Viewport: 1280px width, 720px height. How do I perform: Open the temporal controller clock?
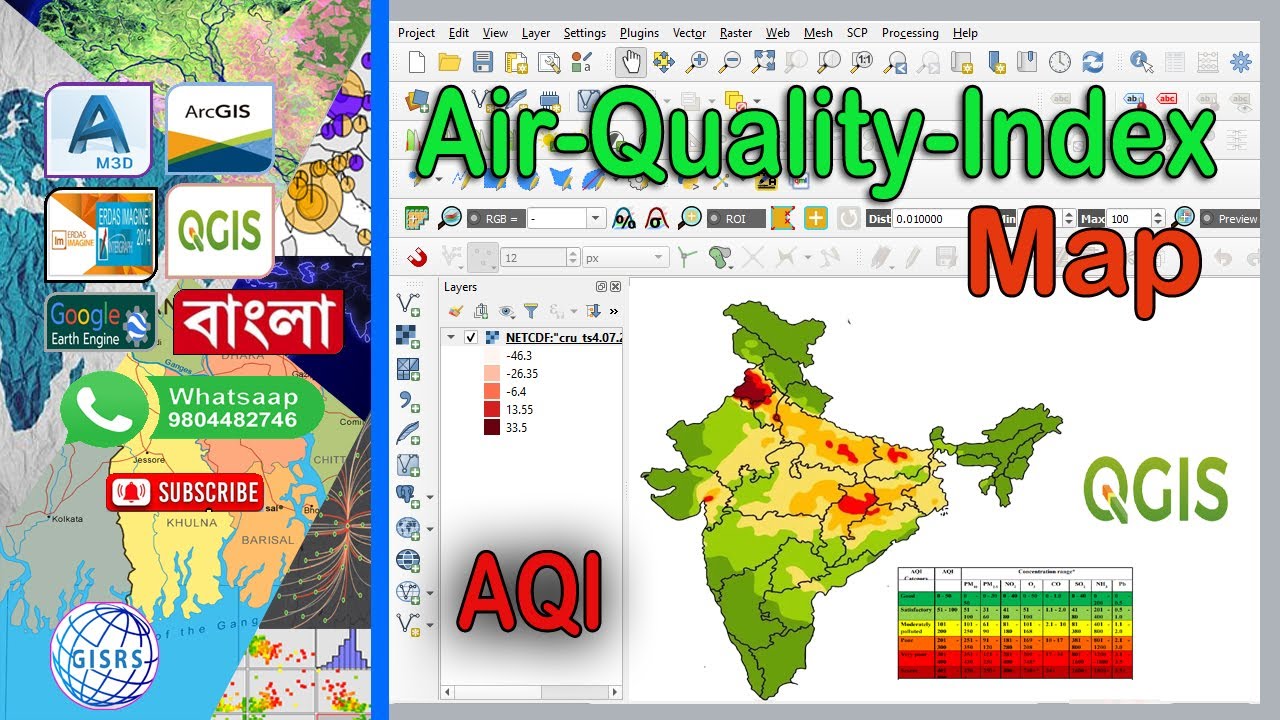point(1060,62)
